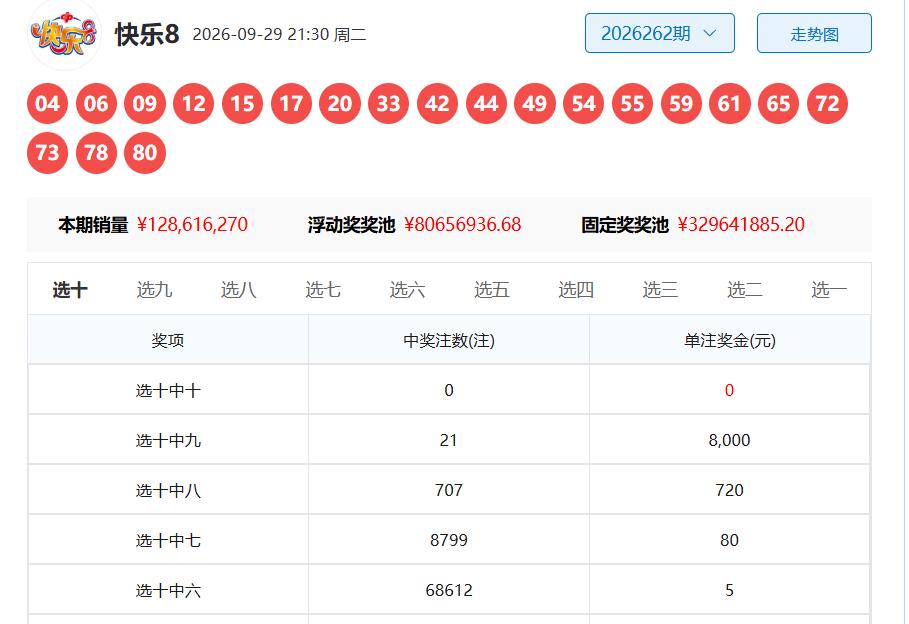Switch to the 选三 tab
This screenshot has height=624, width=909.
[x=660, y=289]
